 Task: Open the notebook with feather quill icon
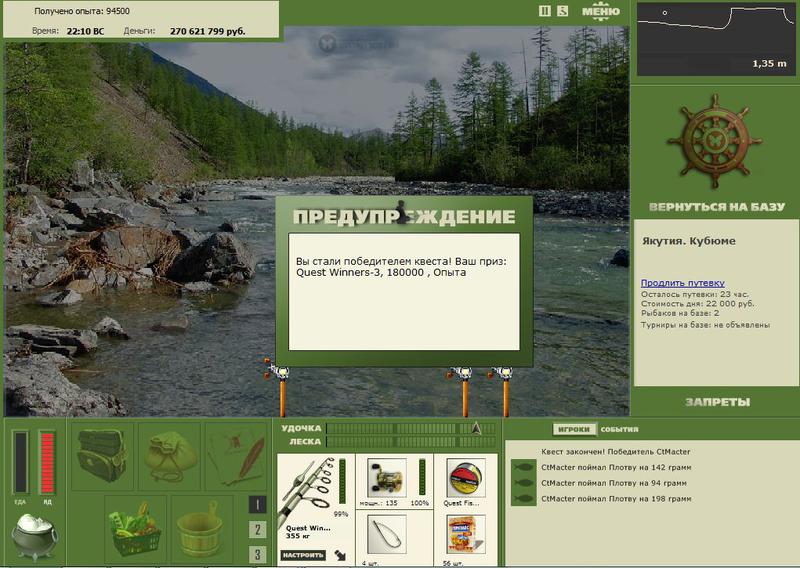click(236, 456)
